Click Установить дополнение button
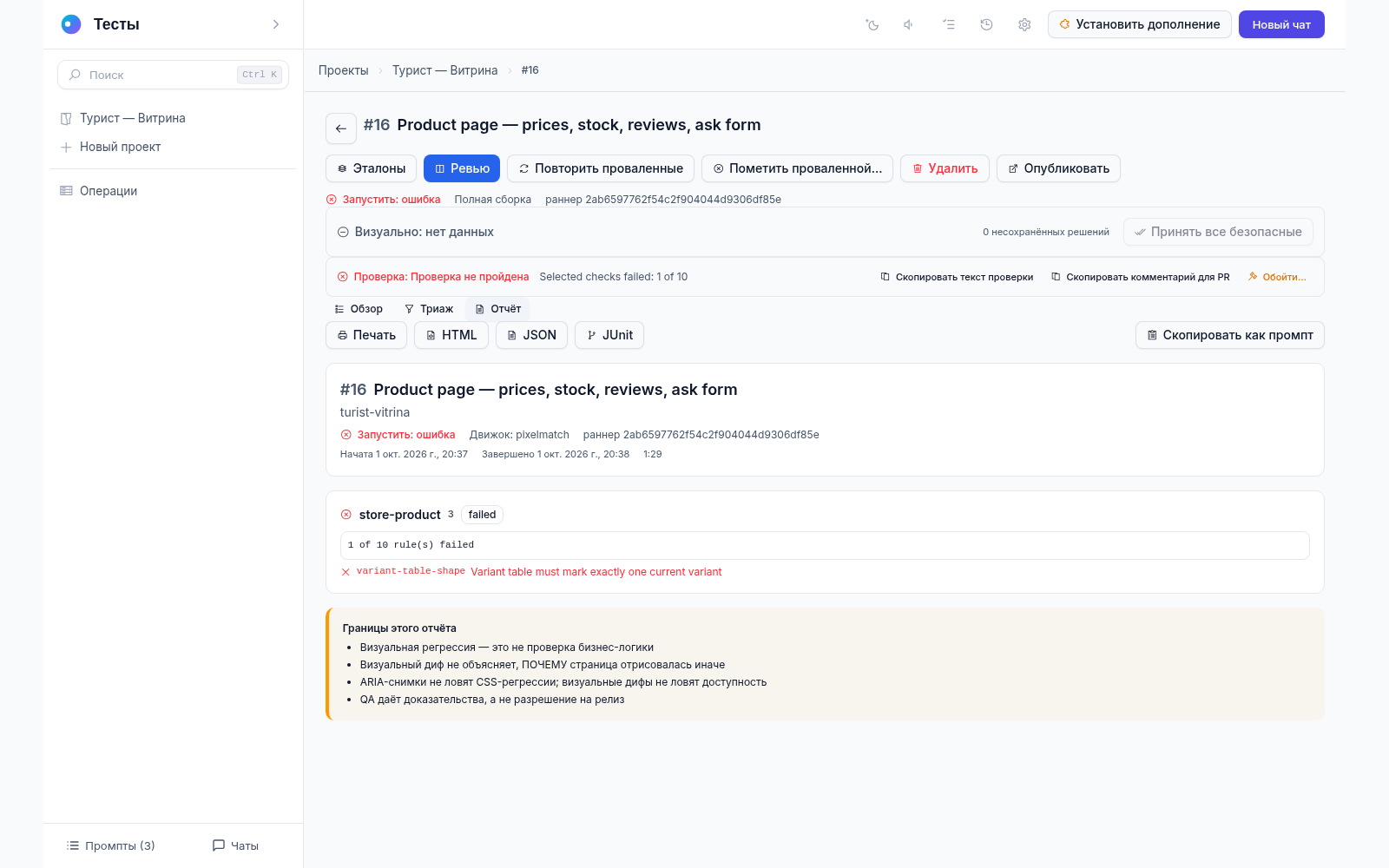This screenshot has height=868, width=1389. [1140, 24]
